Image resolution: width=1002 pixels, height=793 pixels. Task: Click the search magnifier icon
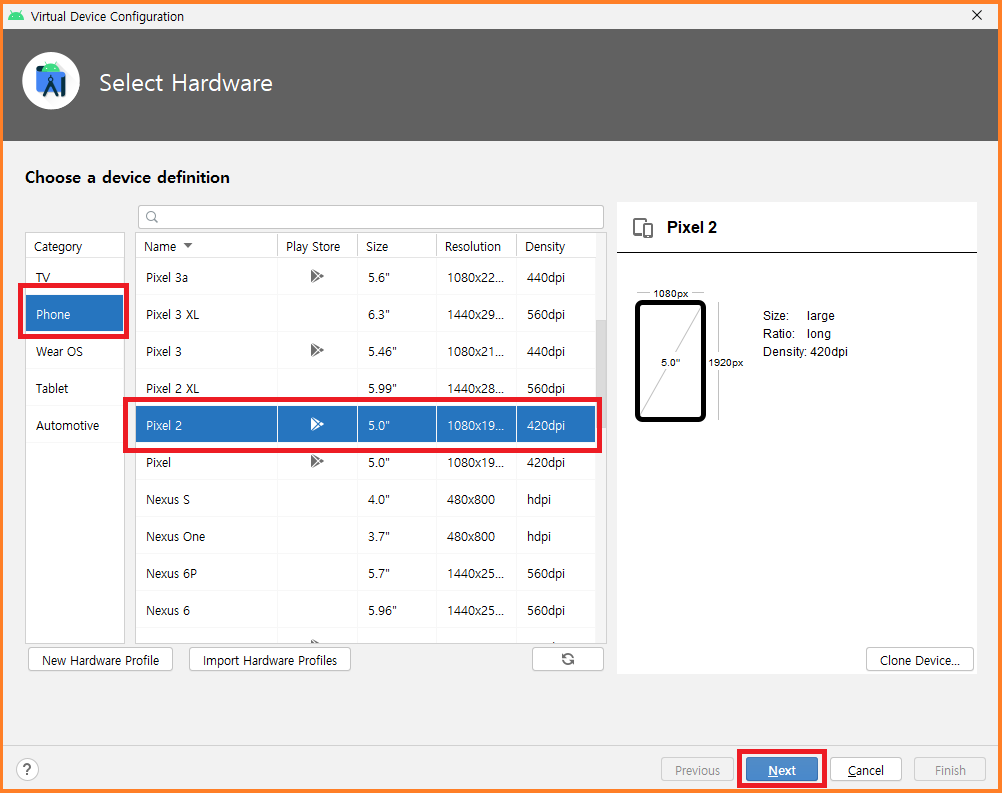152,217
